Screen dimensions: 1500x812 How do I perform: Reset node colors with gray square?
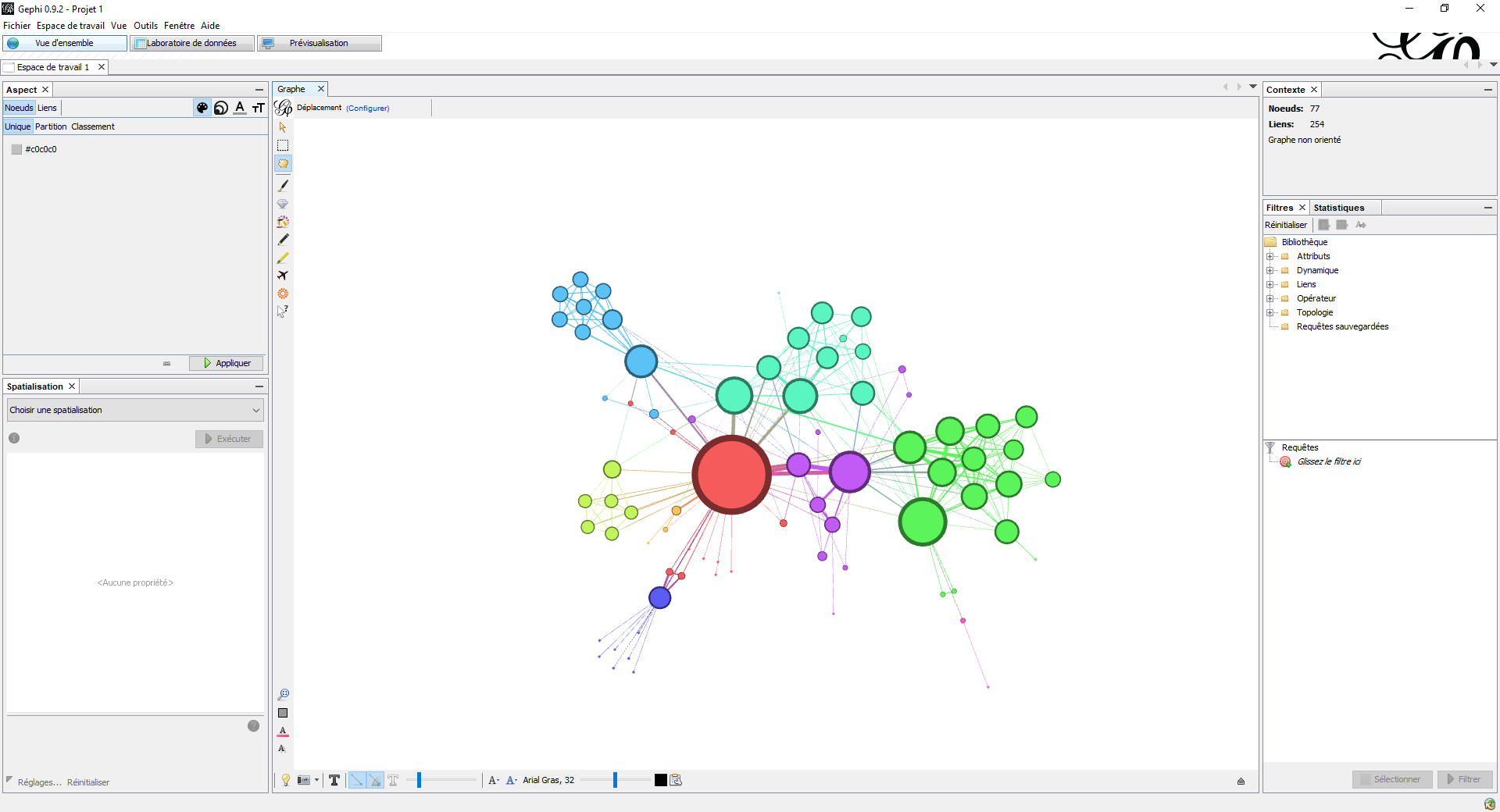pos(283,713)
